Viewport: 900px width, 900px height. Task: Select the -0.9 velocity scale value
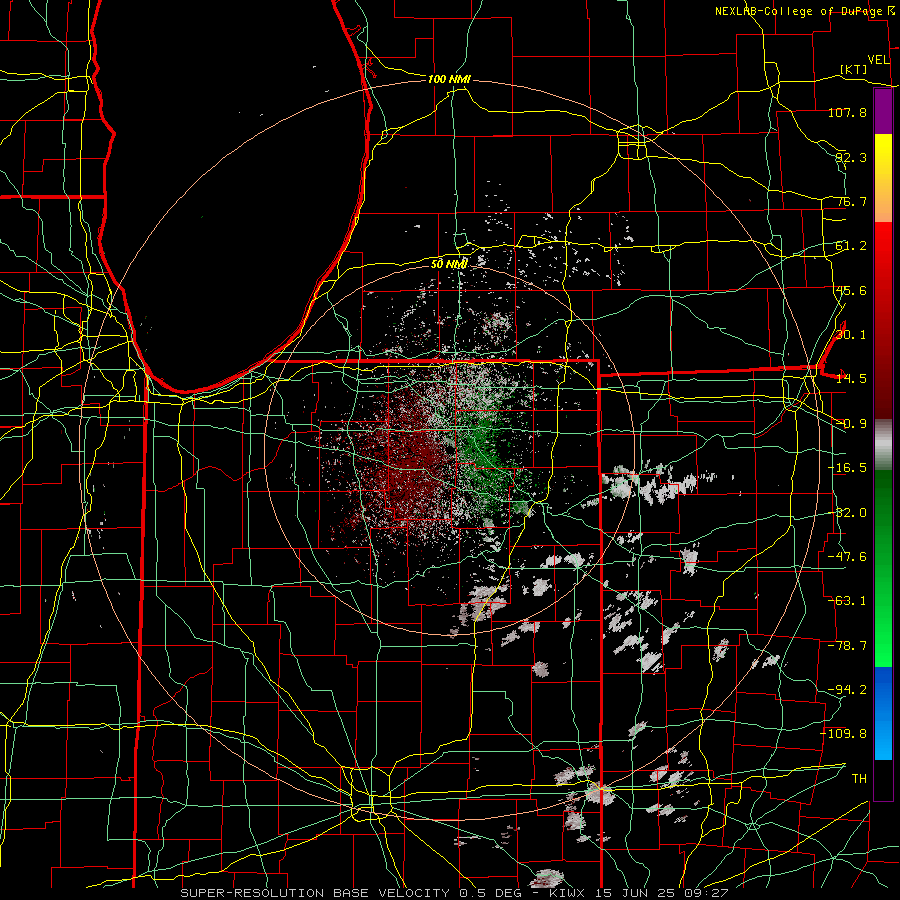851,423
